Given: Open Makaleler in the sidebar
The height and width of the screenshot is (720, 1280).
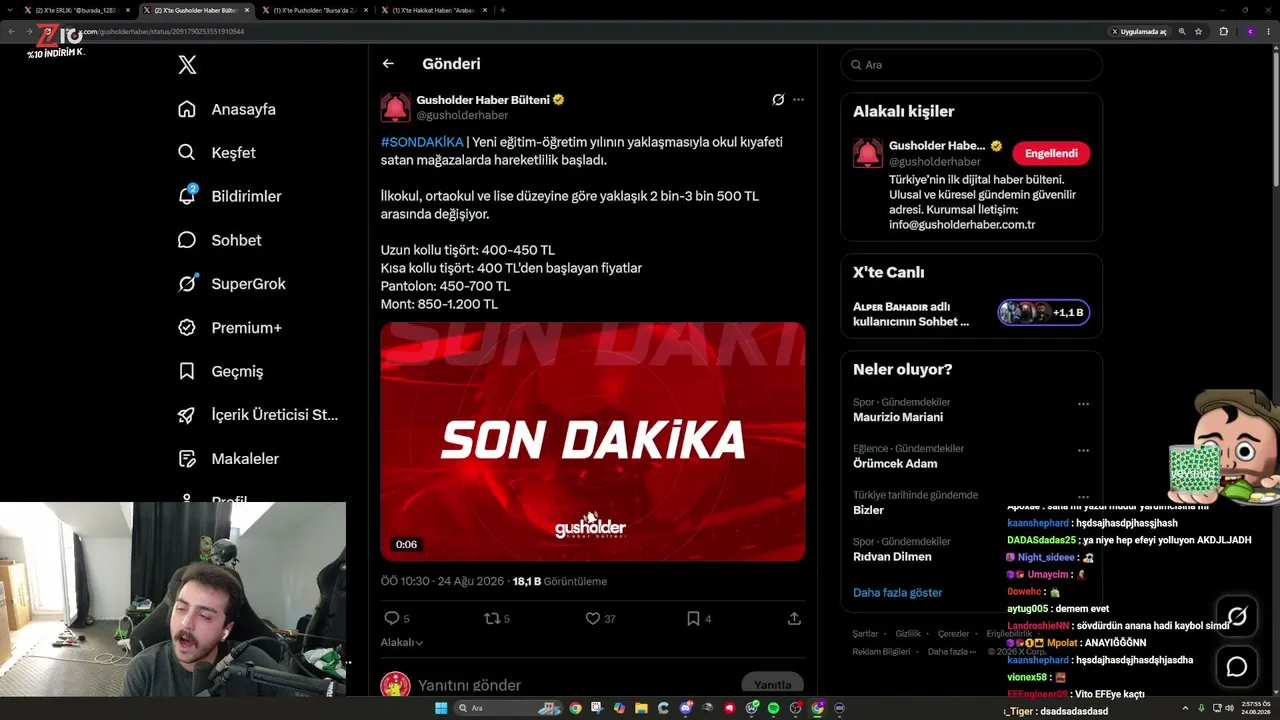Looking at the screenshot, I should click(228, 459).
